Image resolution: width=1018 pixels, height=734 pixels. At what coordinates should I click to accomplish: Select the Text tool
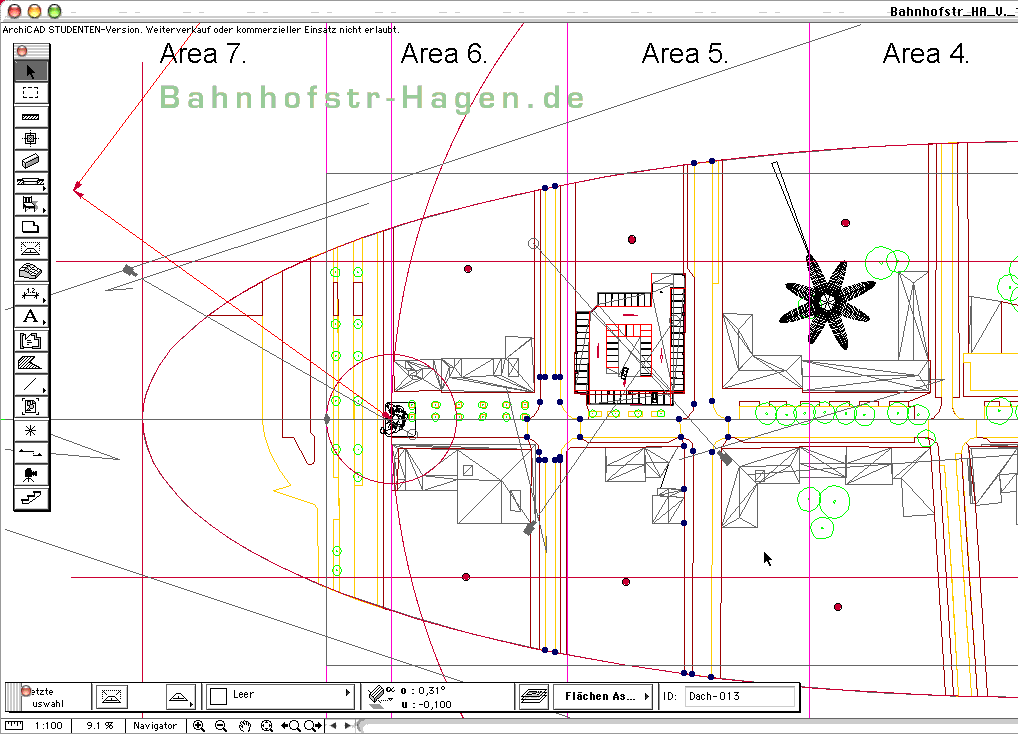pyautogui.click(x=30, y=317)
